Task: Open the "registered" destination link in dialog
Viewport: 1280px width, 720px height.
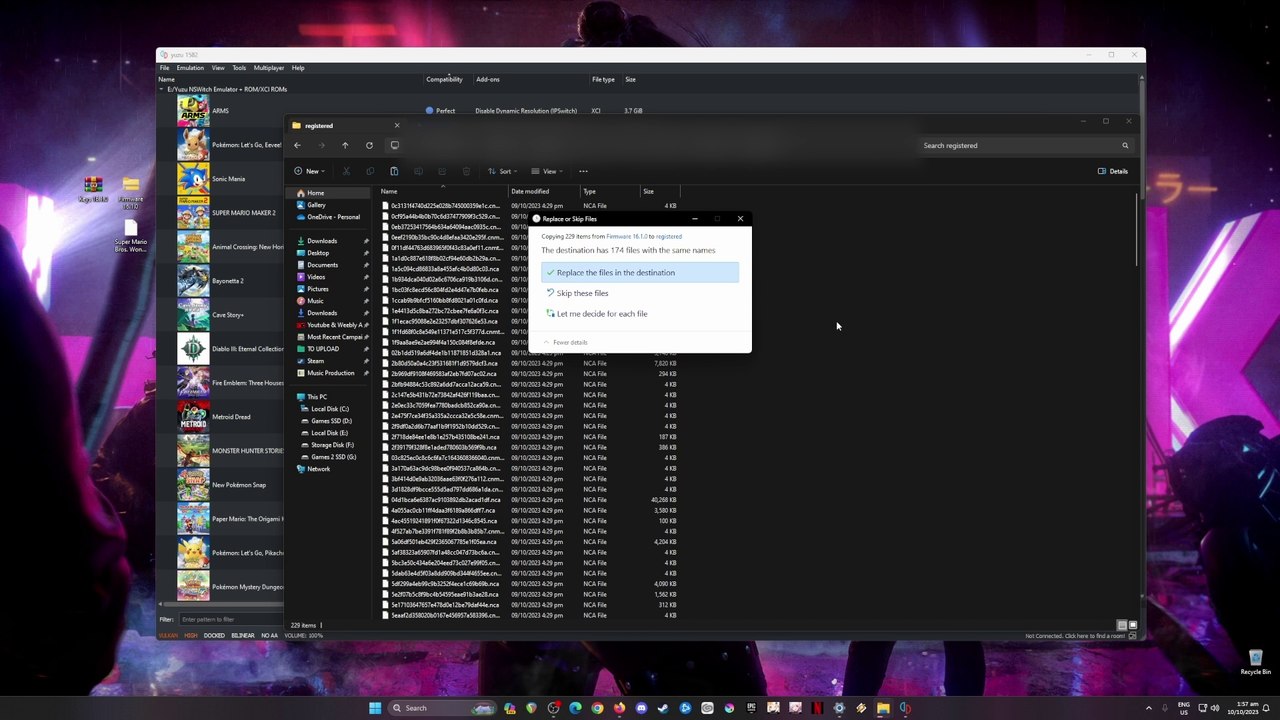Action: (x=669, y=237)
